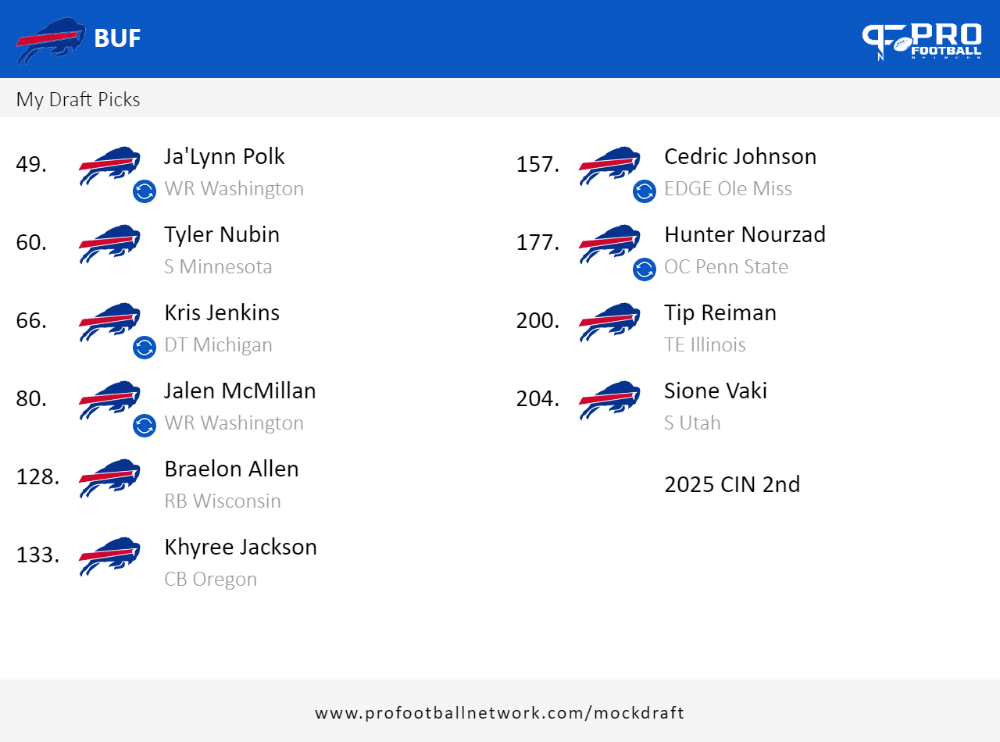The width and height of the screenshot is (1000, 742).
Task: Click the trade swap icon beside Hunter Nourzad
Action: click(644, 269)
